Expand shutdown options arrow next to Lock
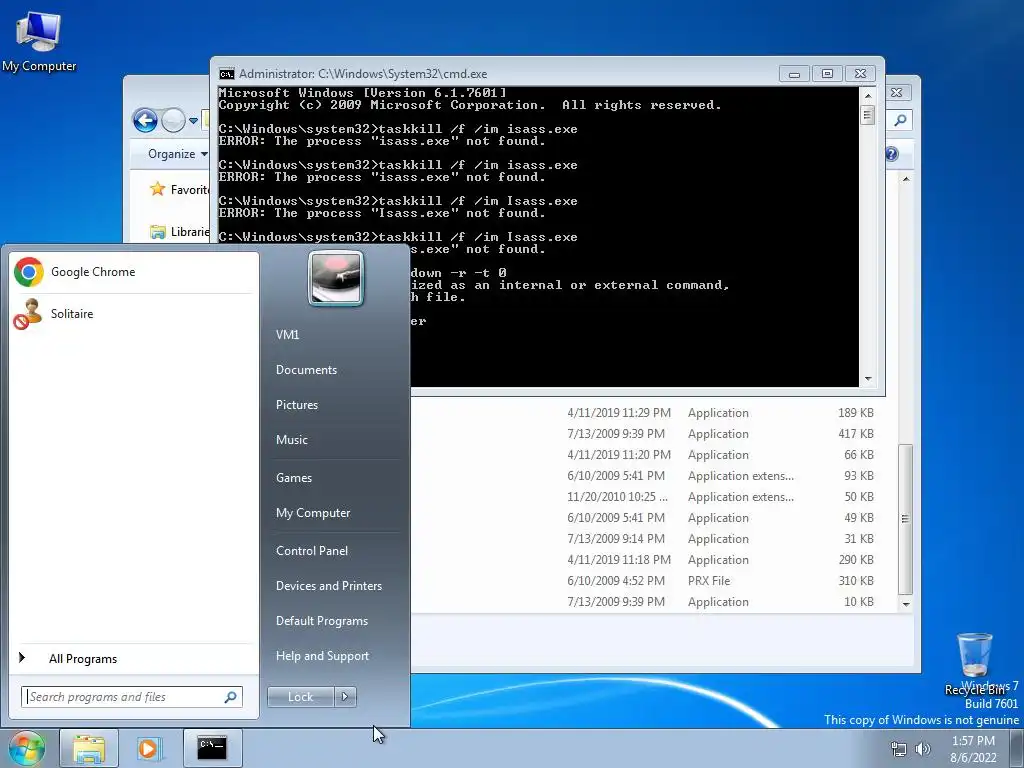 345,697
